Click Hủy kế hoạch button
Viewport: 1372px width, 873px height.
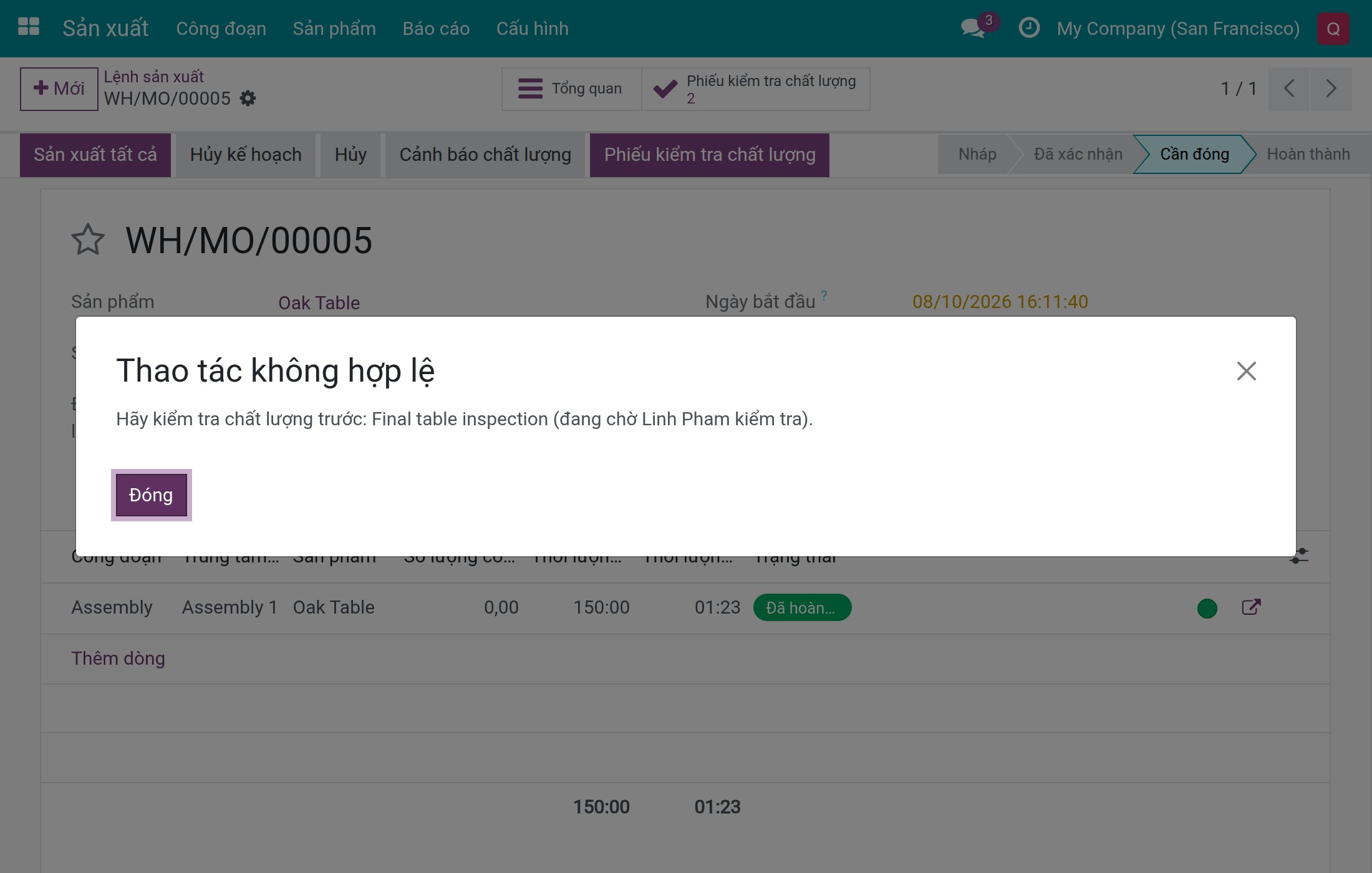point(246,155)
